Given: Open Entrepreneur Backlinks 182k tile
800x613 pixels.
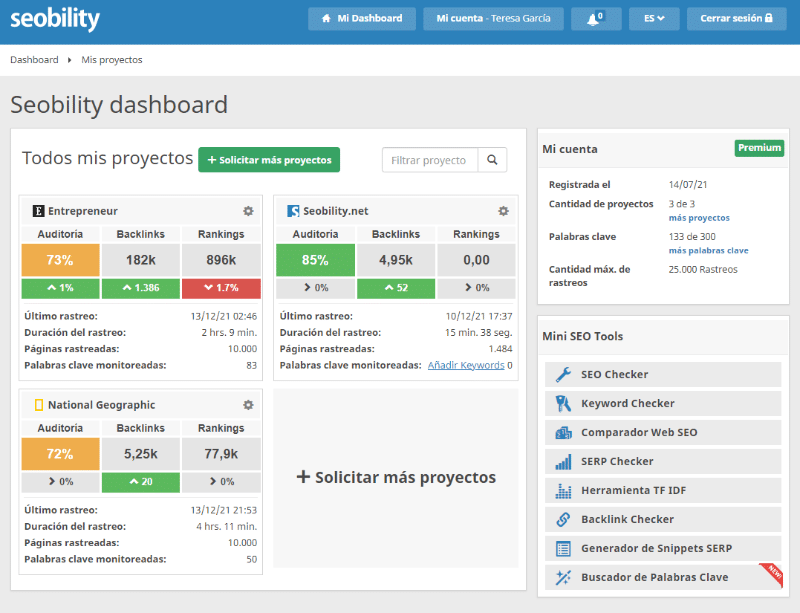Looking at the screenshot, I should coord(141,260).
